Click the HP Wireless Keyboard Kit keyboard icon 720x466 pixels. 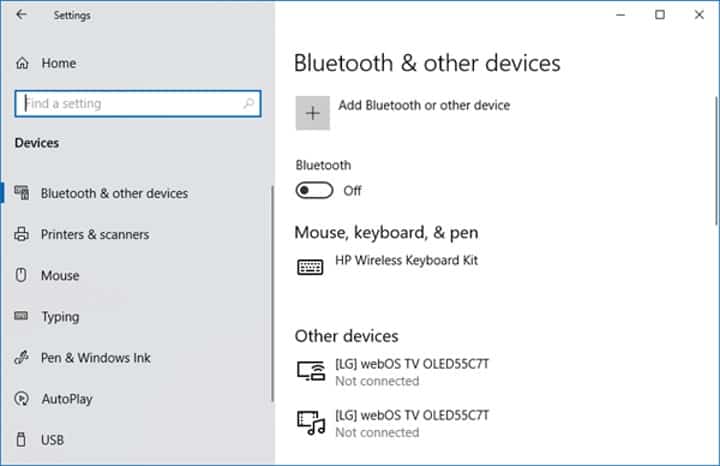click(x=310, y=267)
